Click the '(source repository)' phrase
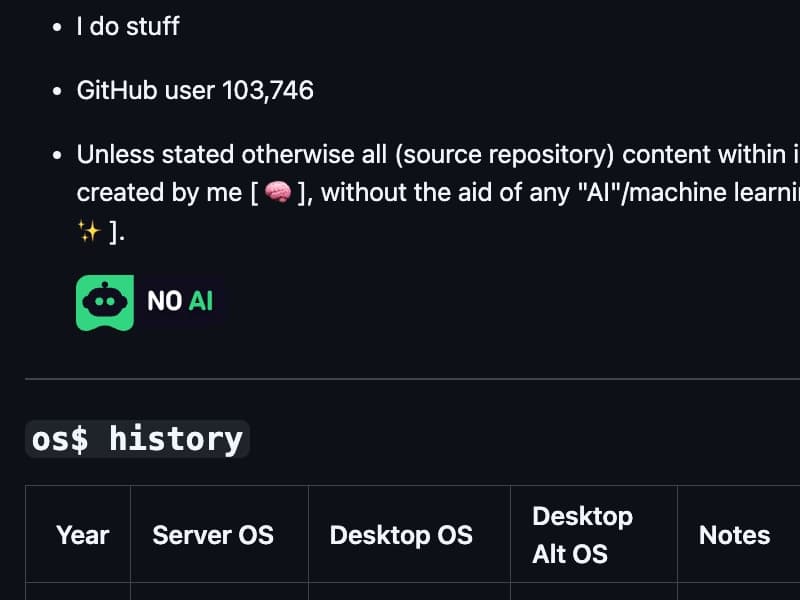 505,154
